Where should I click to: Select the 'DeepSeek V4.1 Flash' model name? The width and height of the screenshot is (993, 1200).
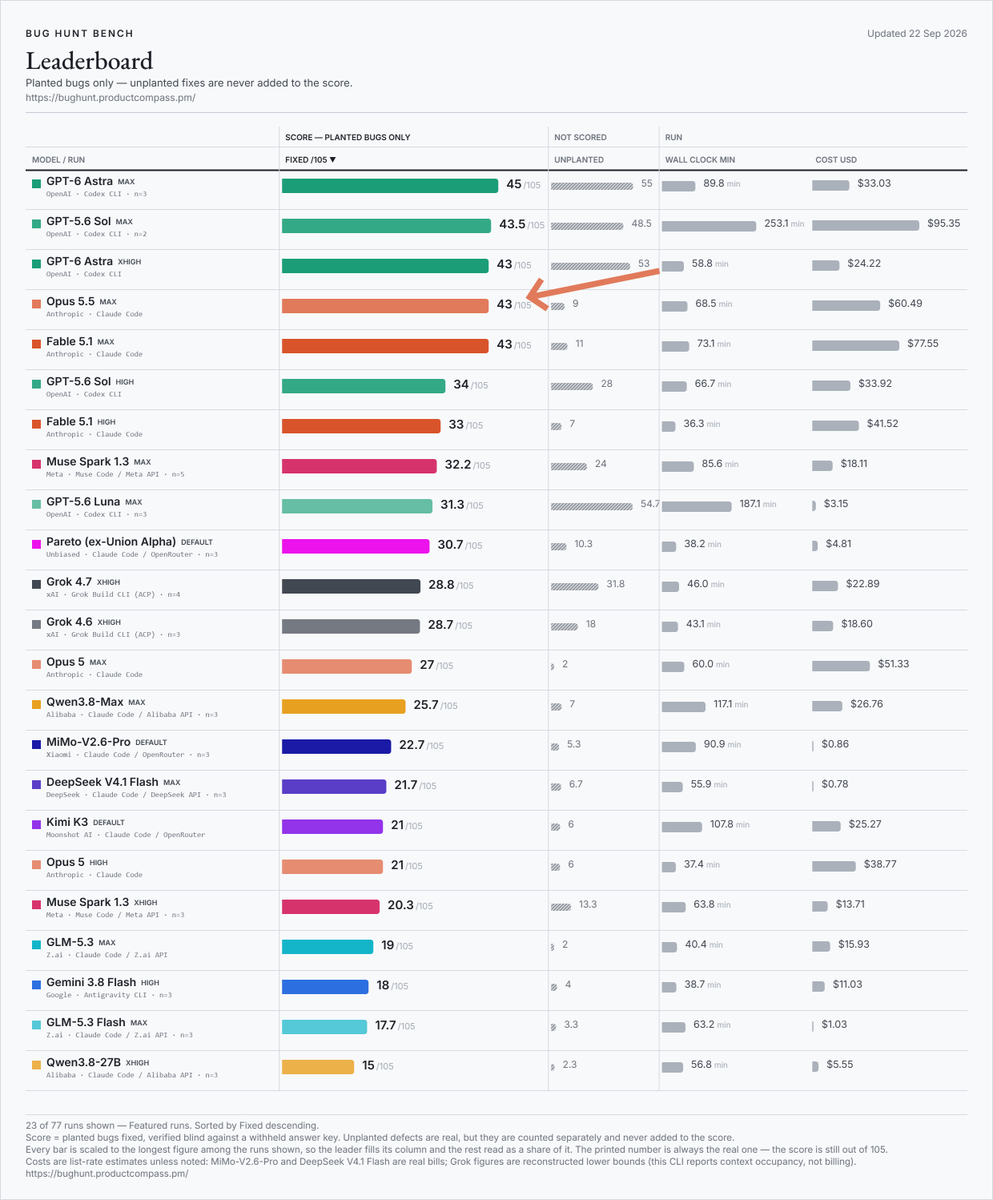(x=102, y=781)
